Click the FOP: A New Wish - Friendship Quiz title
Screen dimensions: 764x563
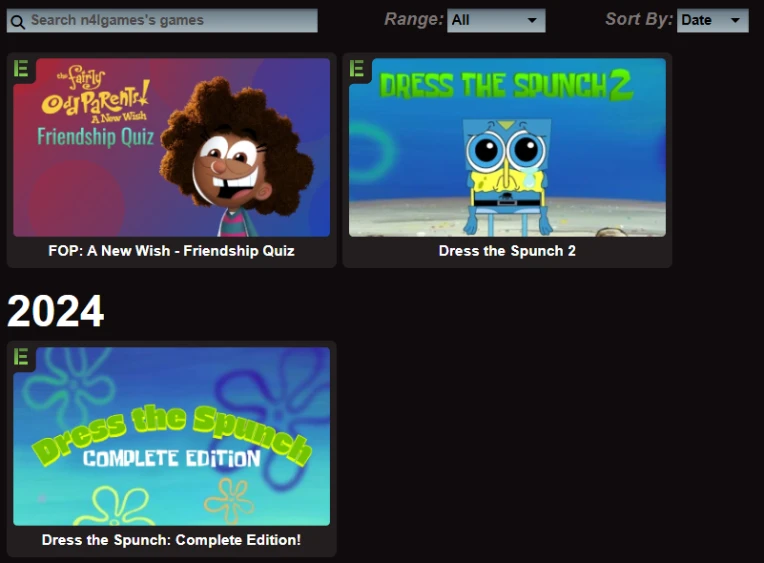pos(172,251)
